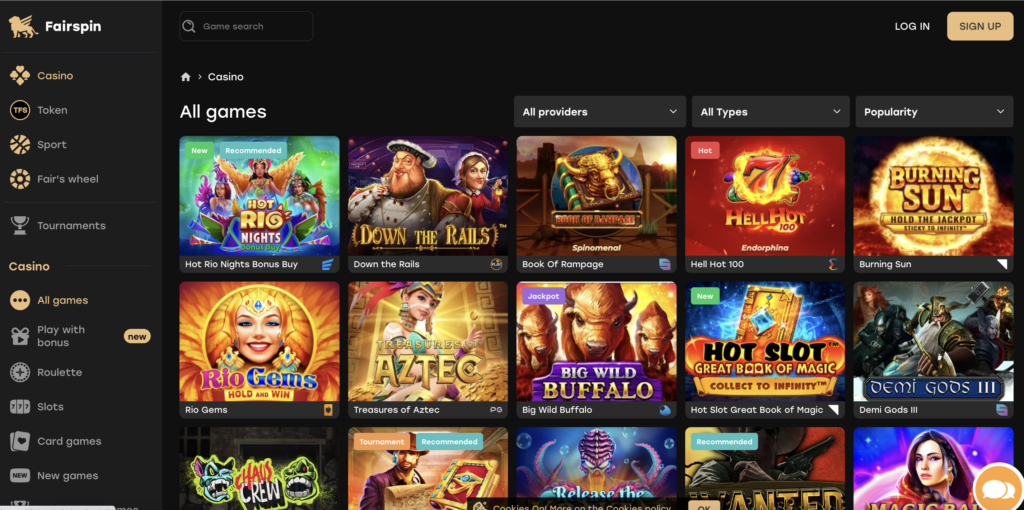Screen dimensions: 1024x510
Task: Go to Token page in sidebar
Action: [52, 110]
